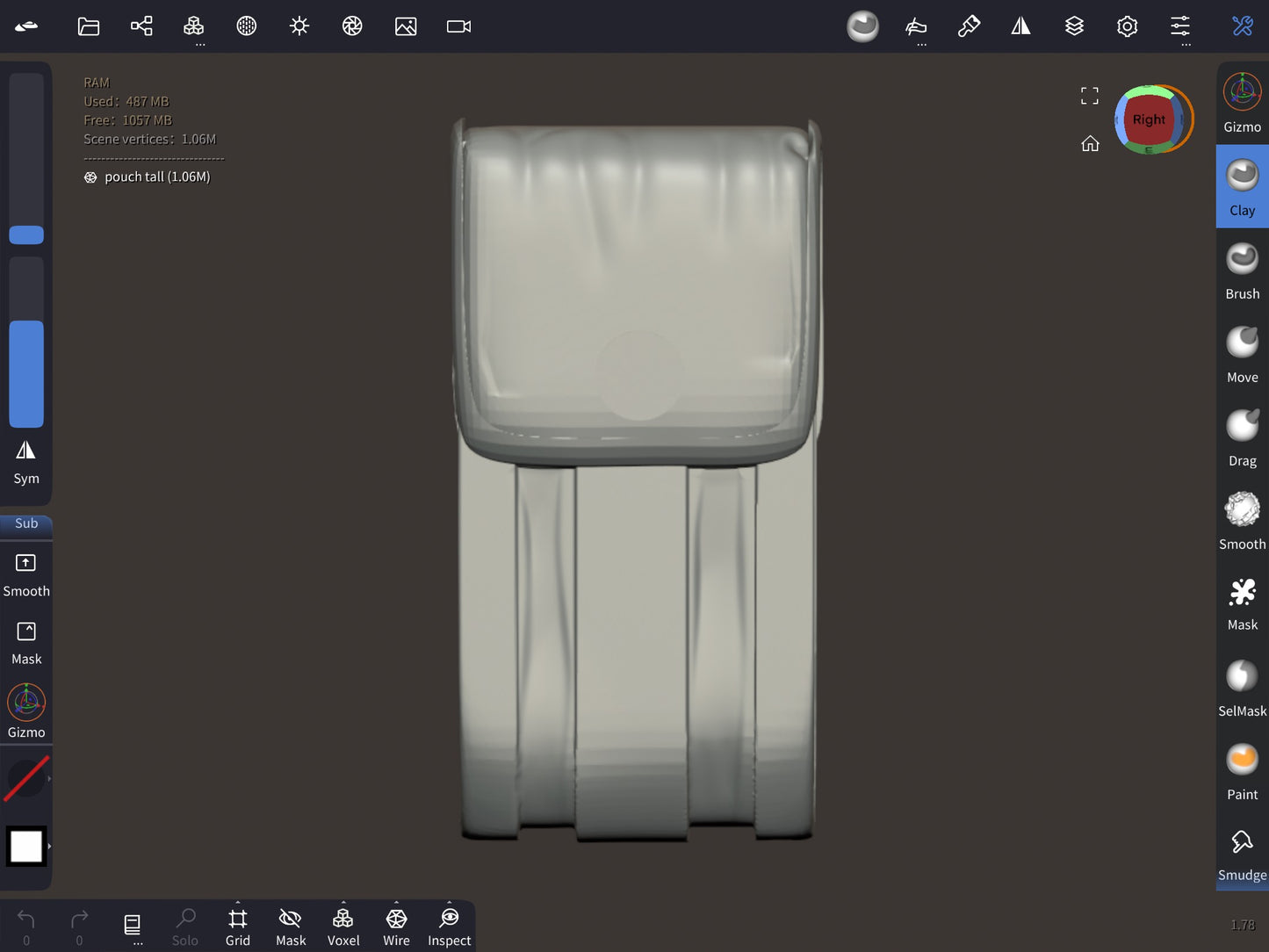Image resolution: width=1269 pixels, height=952 pixels.
Task: Toggle the Sub button
Action: [26, 524]
